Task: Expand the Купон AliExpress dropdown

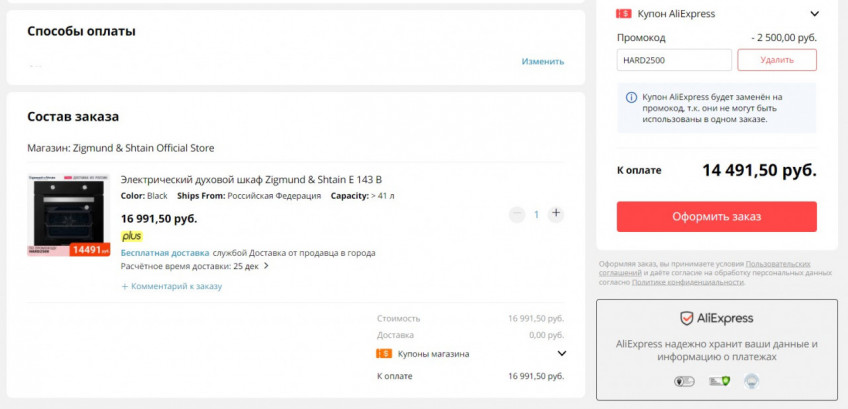Action: [814, 14]
